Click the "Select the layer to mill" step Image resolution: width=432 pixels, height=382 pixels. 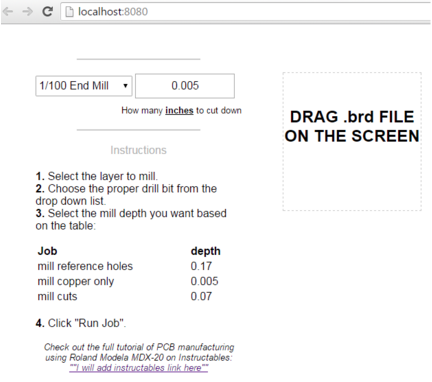pos(97,176)
